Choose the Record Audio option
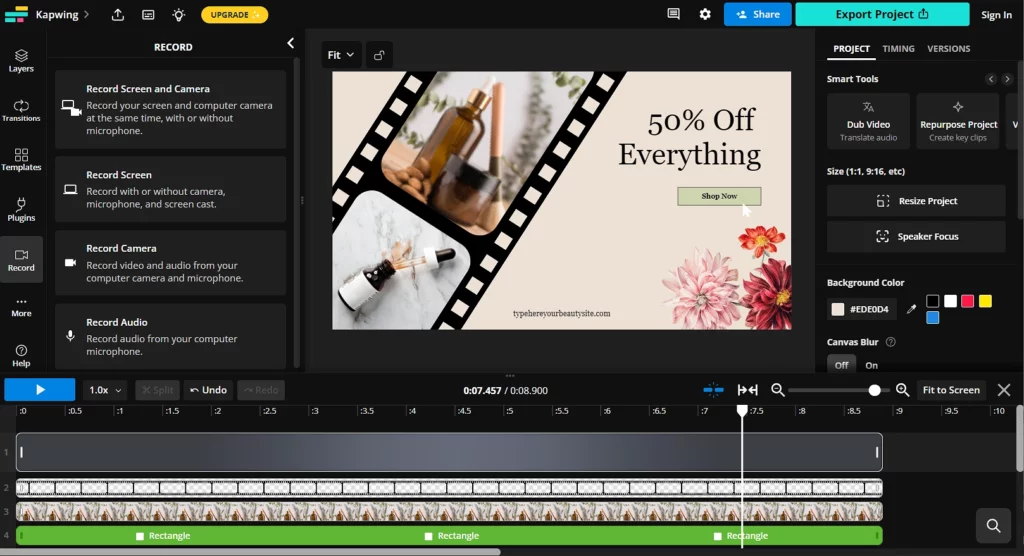The image size is (1024, 556). [170, 336]
